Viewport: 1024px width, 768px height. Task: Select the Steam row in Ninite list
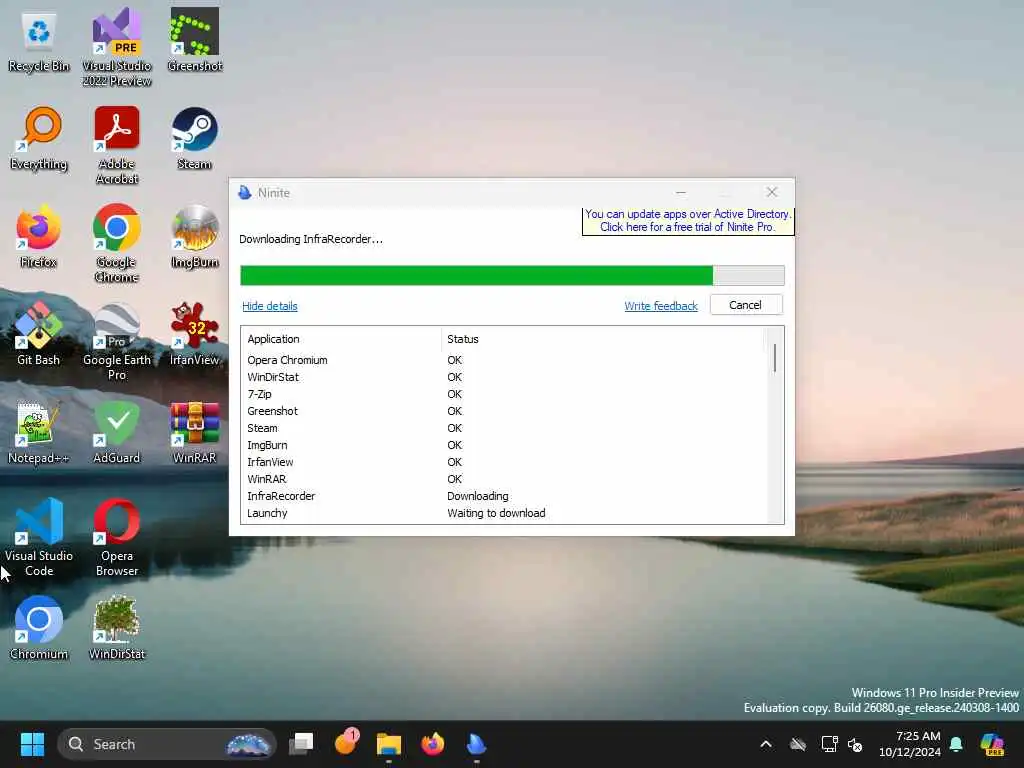click(503, 428)
